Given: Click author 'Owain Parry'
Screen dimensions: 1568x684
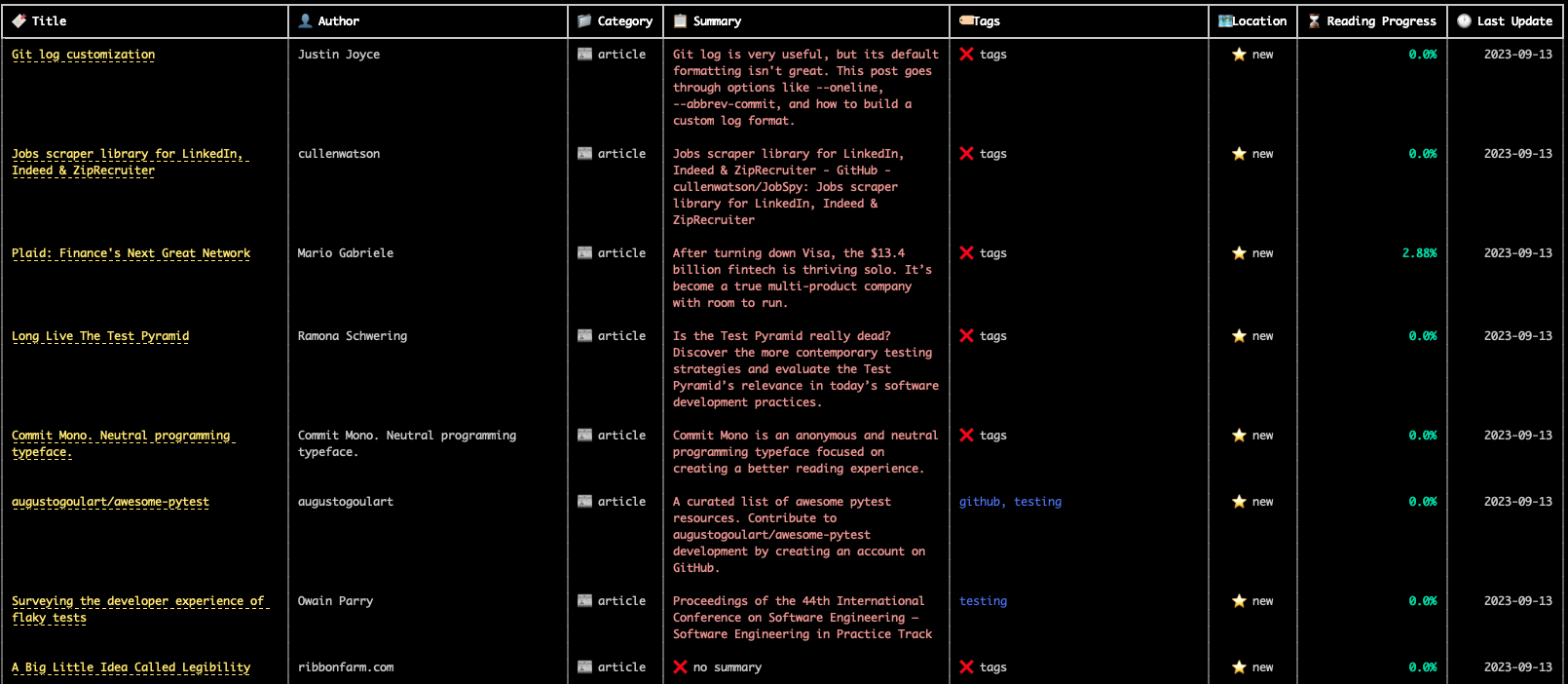Looking at the screenshot, I should point(335,601).
